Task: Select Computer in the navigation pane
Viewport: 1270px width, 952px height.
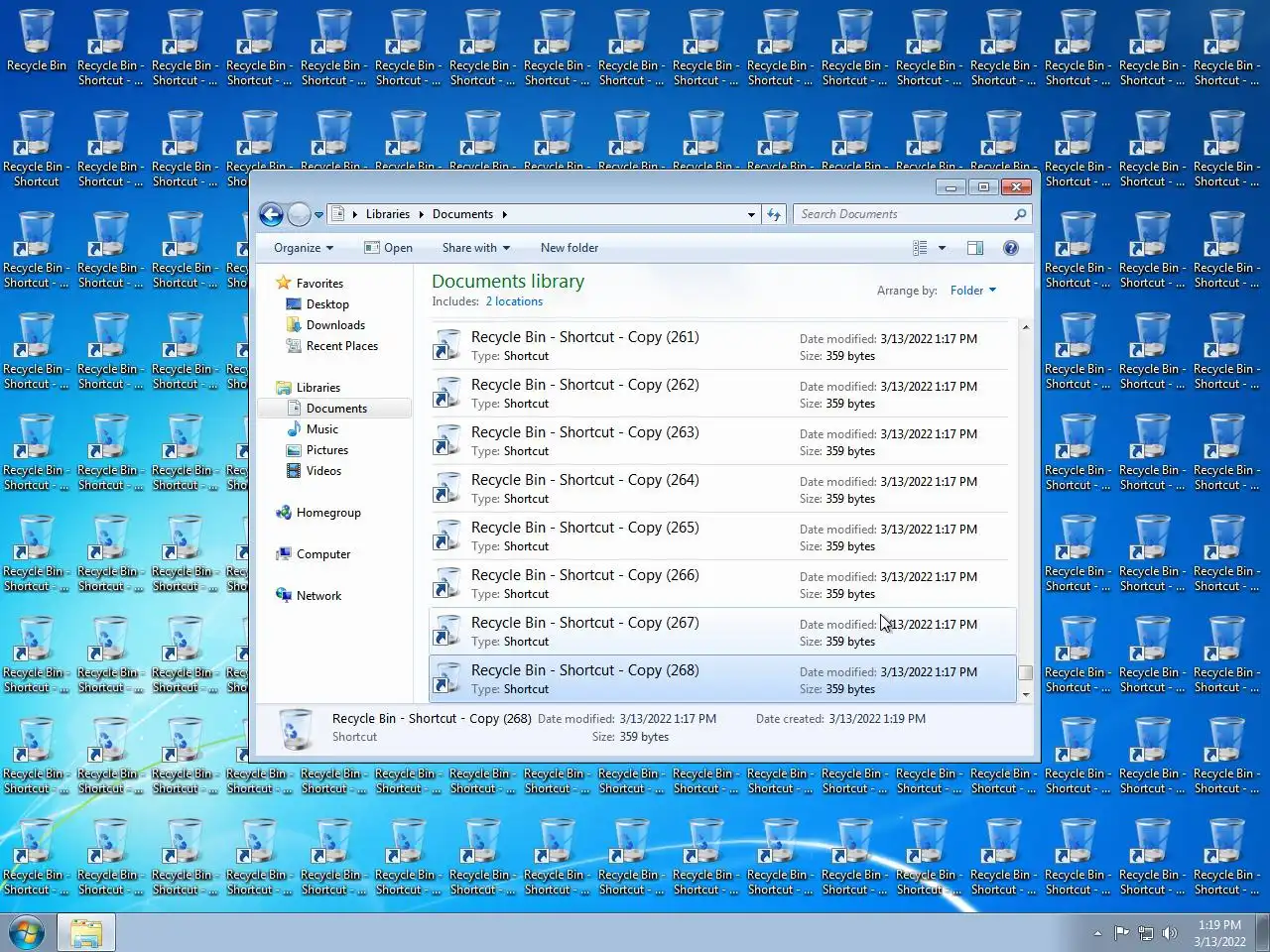Action: [x=323, y=554]
